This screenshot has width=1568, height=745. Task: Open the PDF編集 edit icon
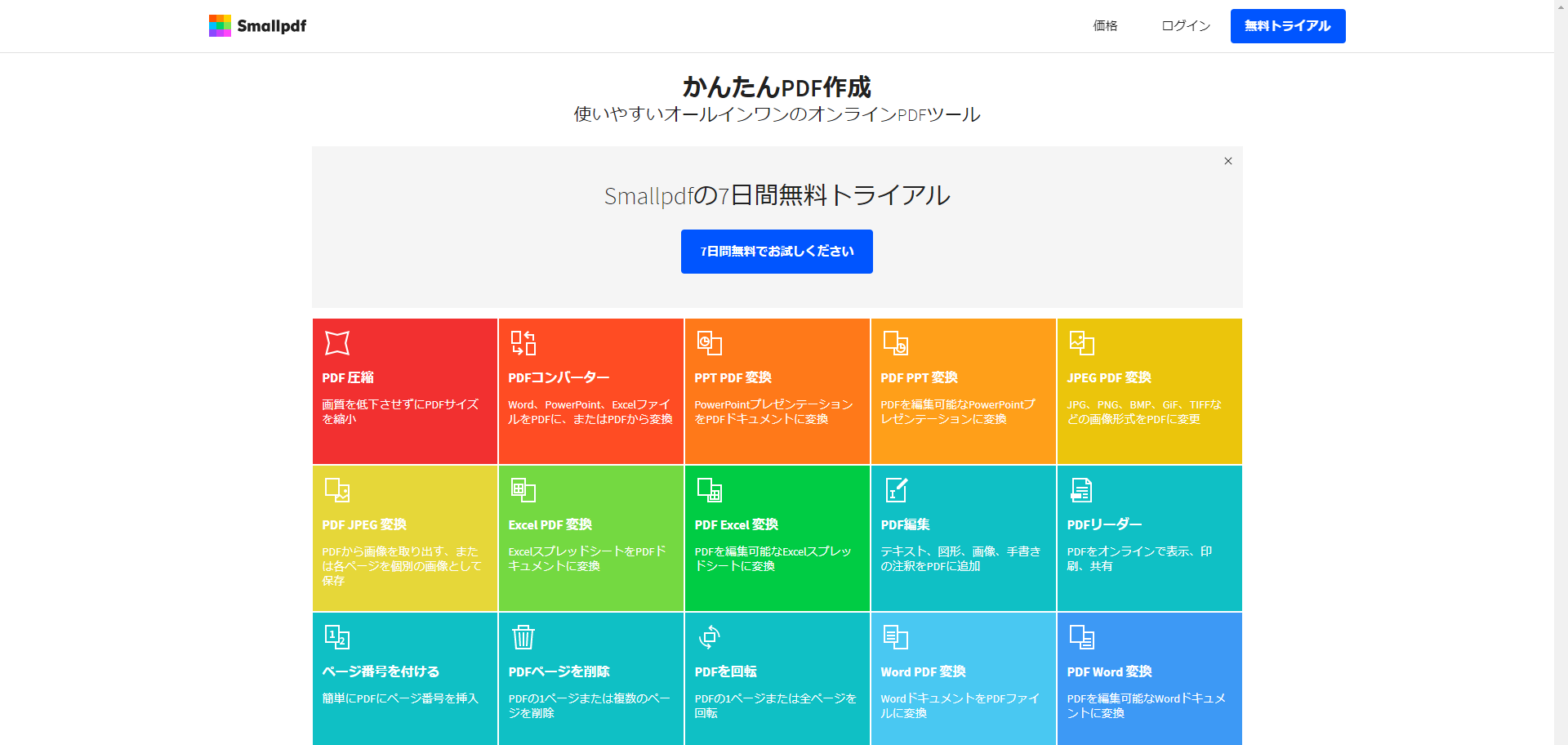(x=896, y=490)
